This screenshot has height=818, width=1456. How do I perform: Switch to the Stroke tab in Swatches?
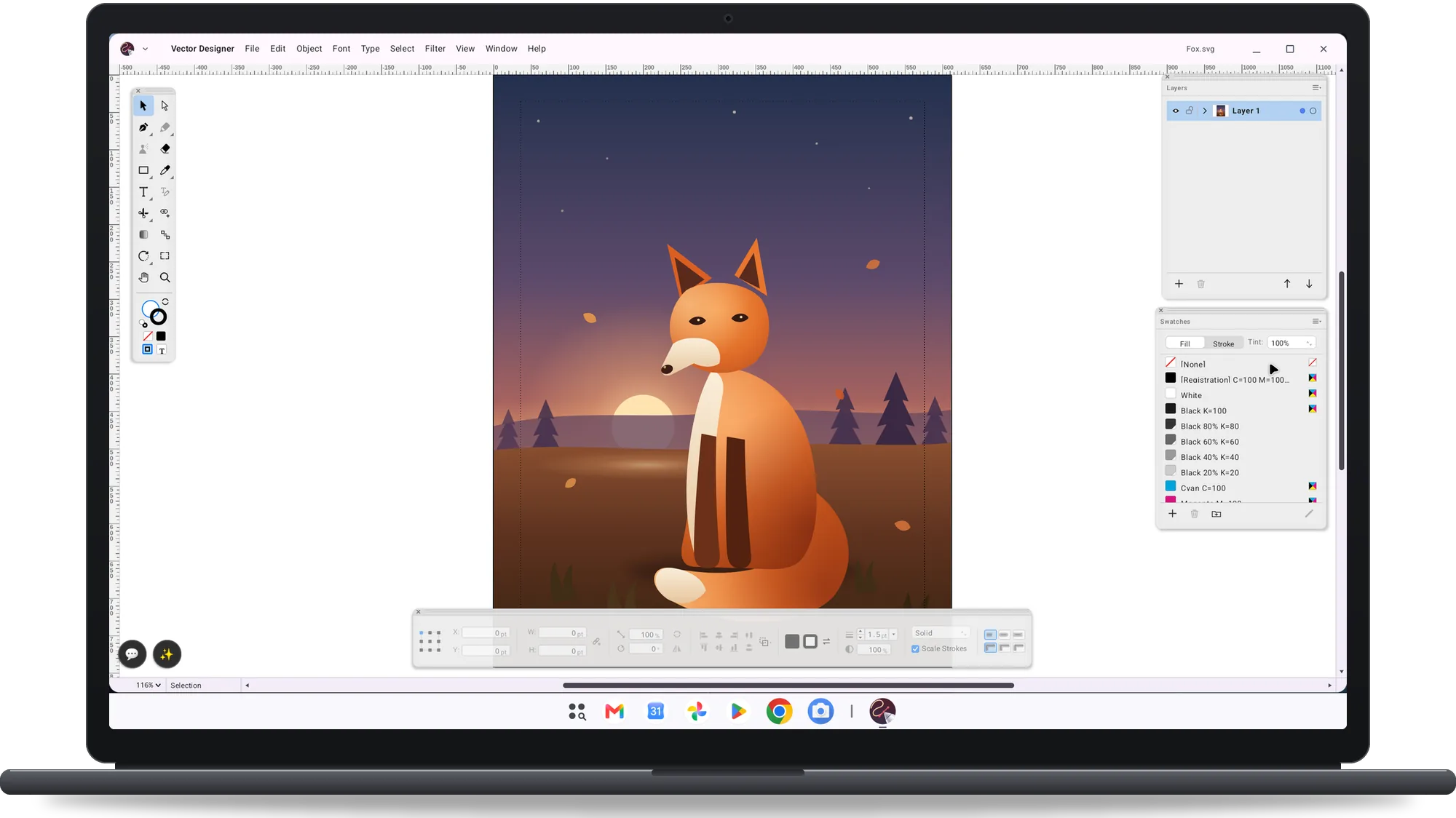pos(1223,344)
